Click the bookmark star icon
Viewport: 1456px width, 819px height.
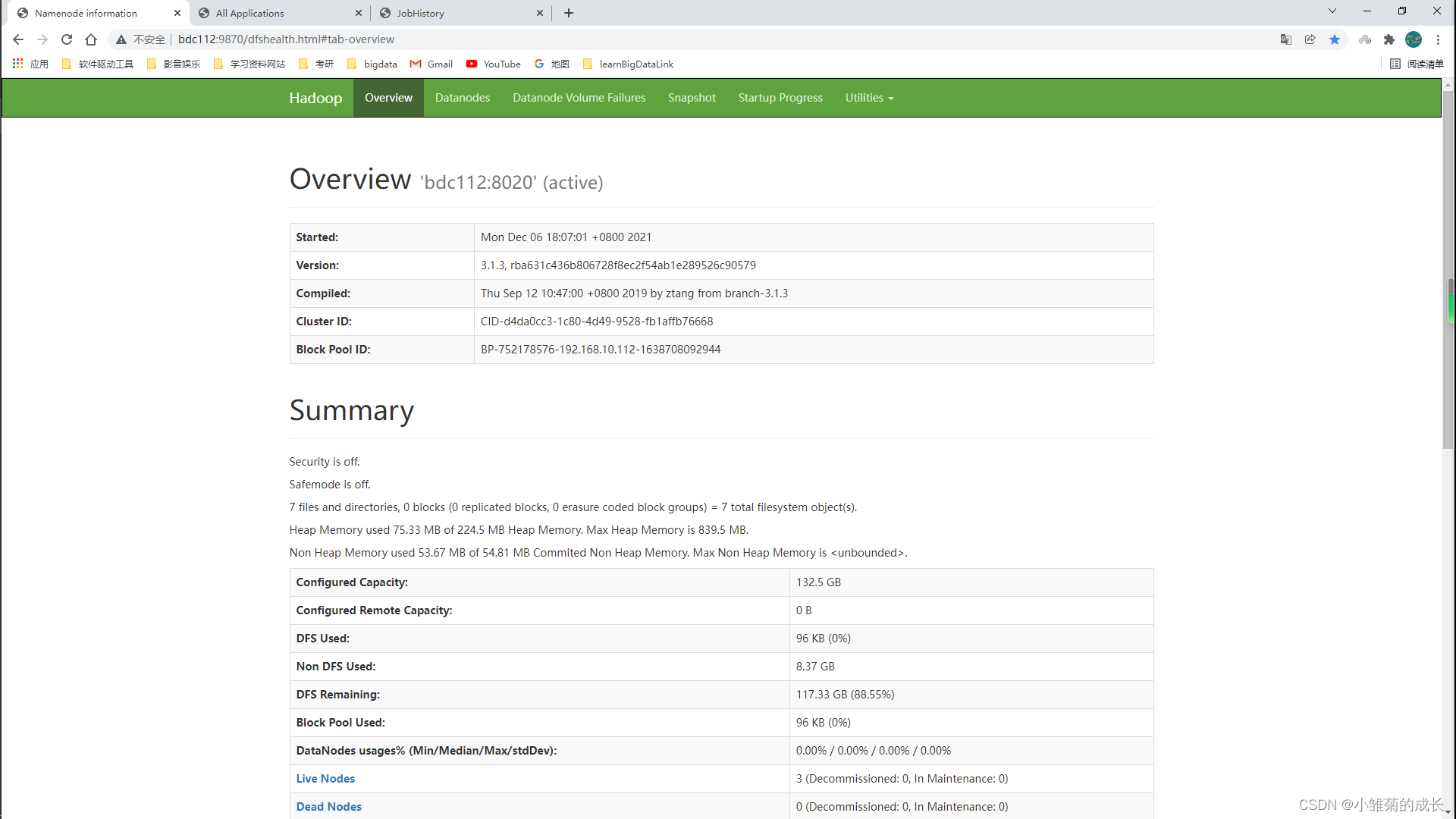coord(1335,39)
